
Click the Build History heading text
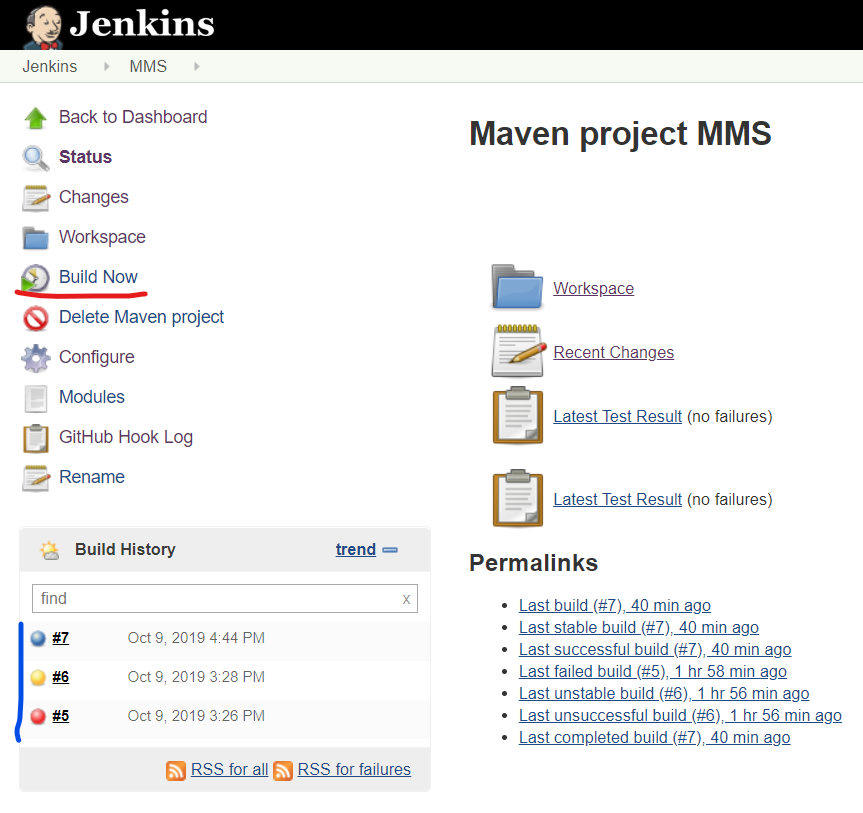pos(125,549)
